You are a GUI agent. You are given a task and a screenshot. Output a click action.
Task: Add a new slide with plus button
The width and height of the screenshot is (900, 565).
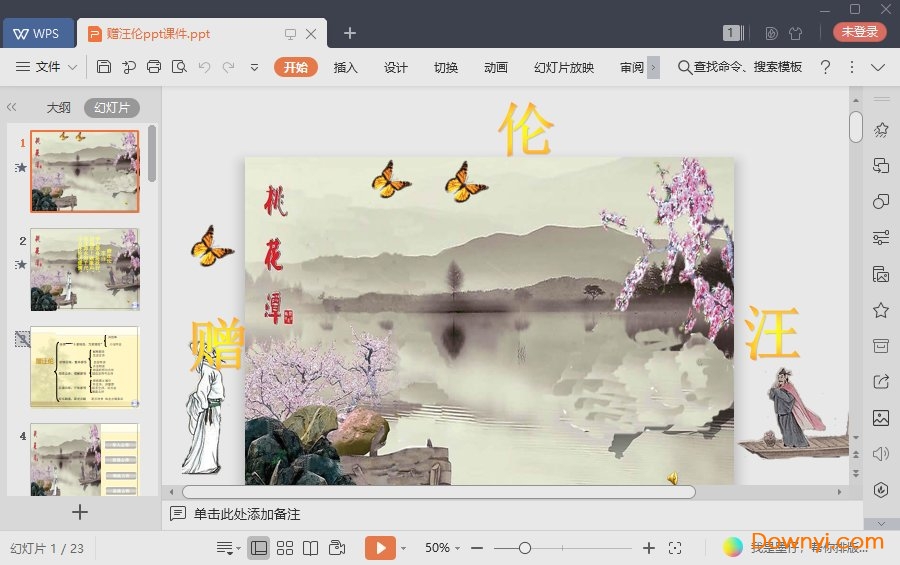click(x=80, y=512)
